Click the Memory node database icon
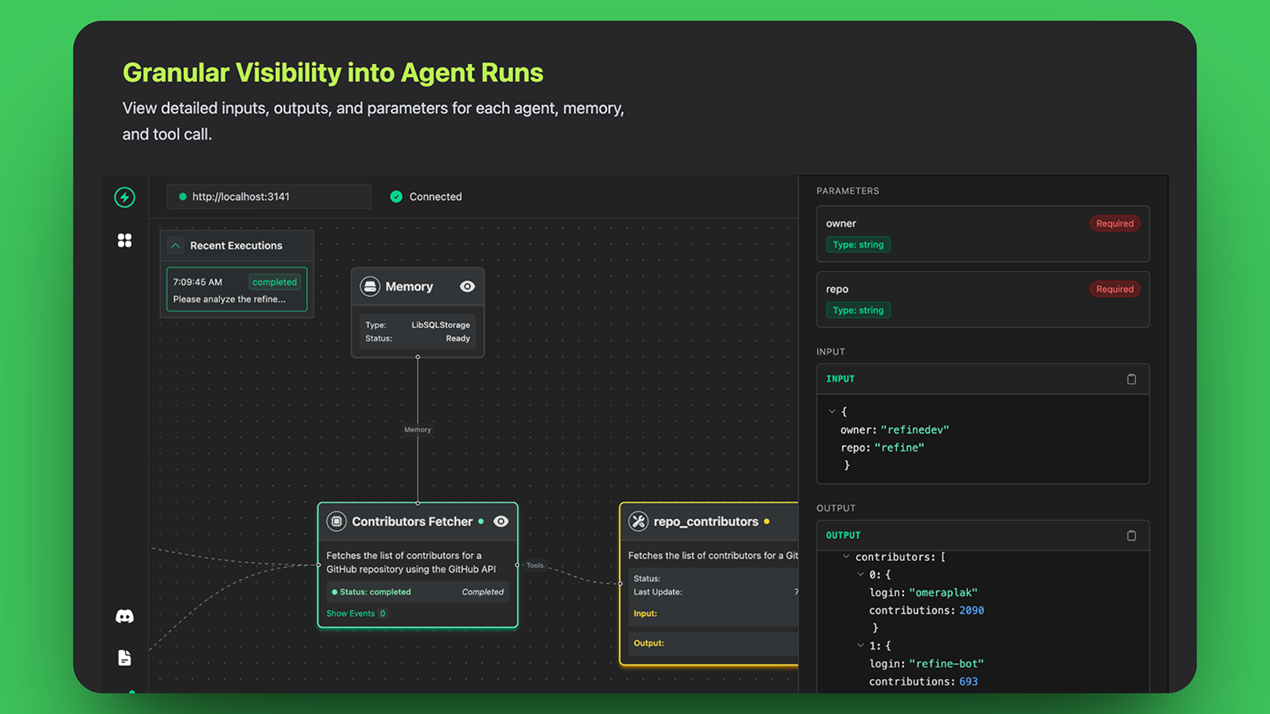1270x714 pixels. point(370,287)
